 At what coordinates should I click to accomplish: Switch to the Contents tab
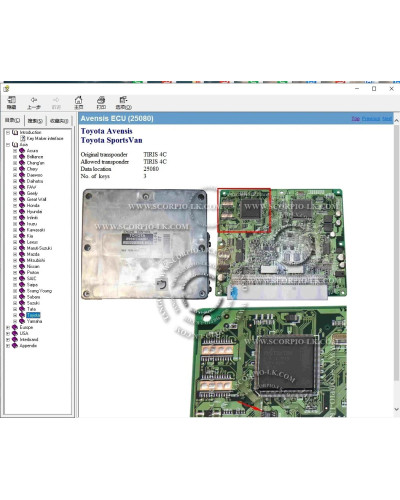[x=13, y=120]
